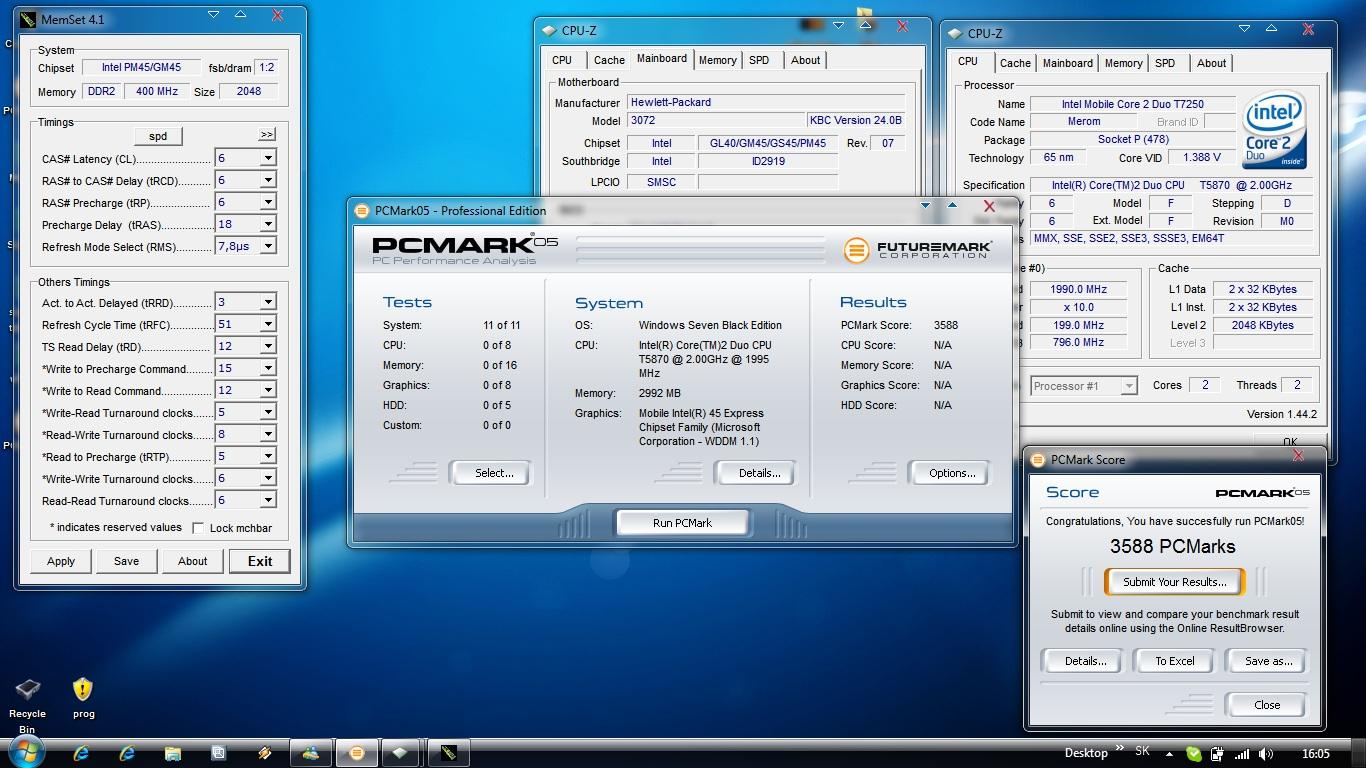Open the Precharge Delay (tRAS) dropdown
This screenshot has height=768, width=1366.
coord(267,224)
